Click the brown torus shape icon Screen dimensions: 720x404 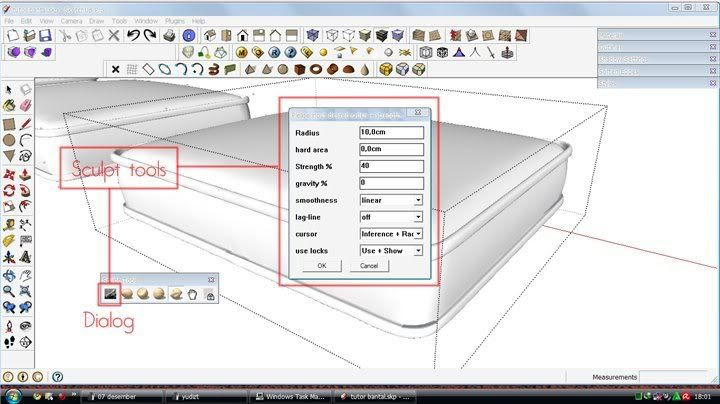(316, 69)
